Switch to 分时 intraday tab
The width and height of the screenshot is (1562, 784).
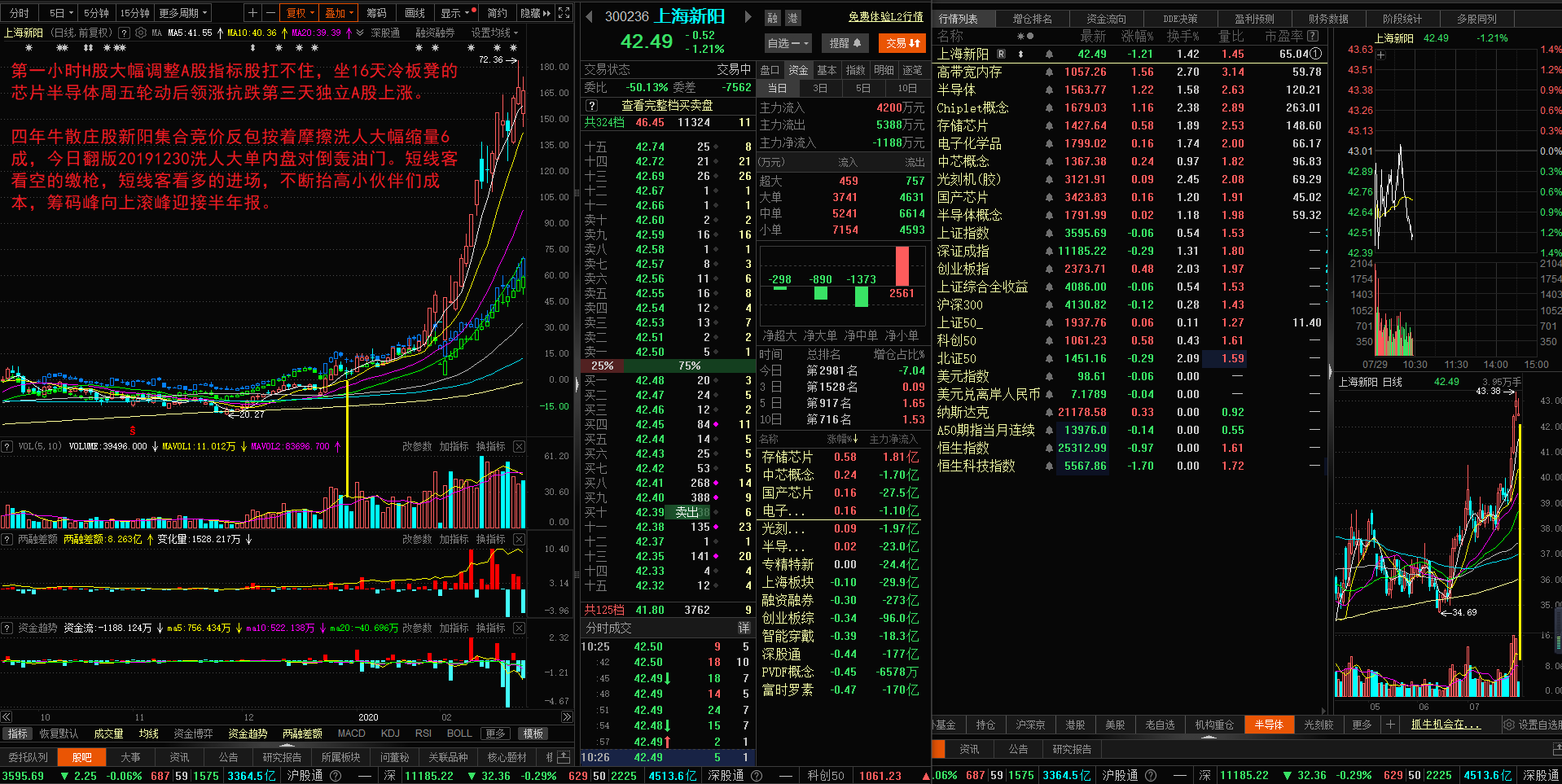(x=20, y=13)
